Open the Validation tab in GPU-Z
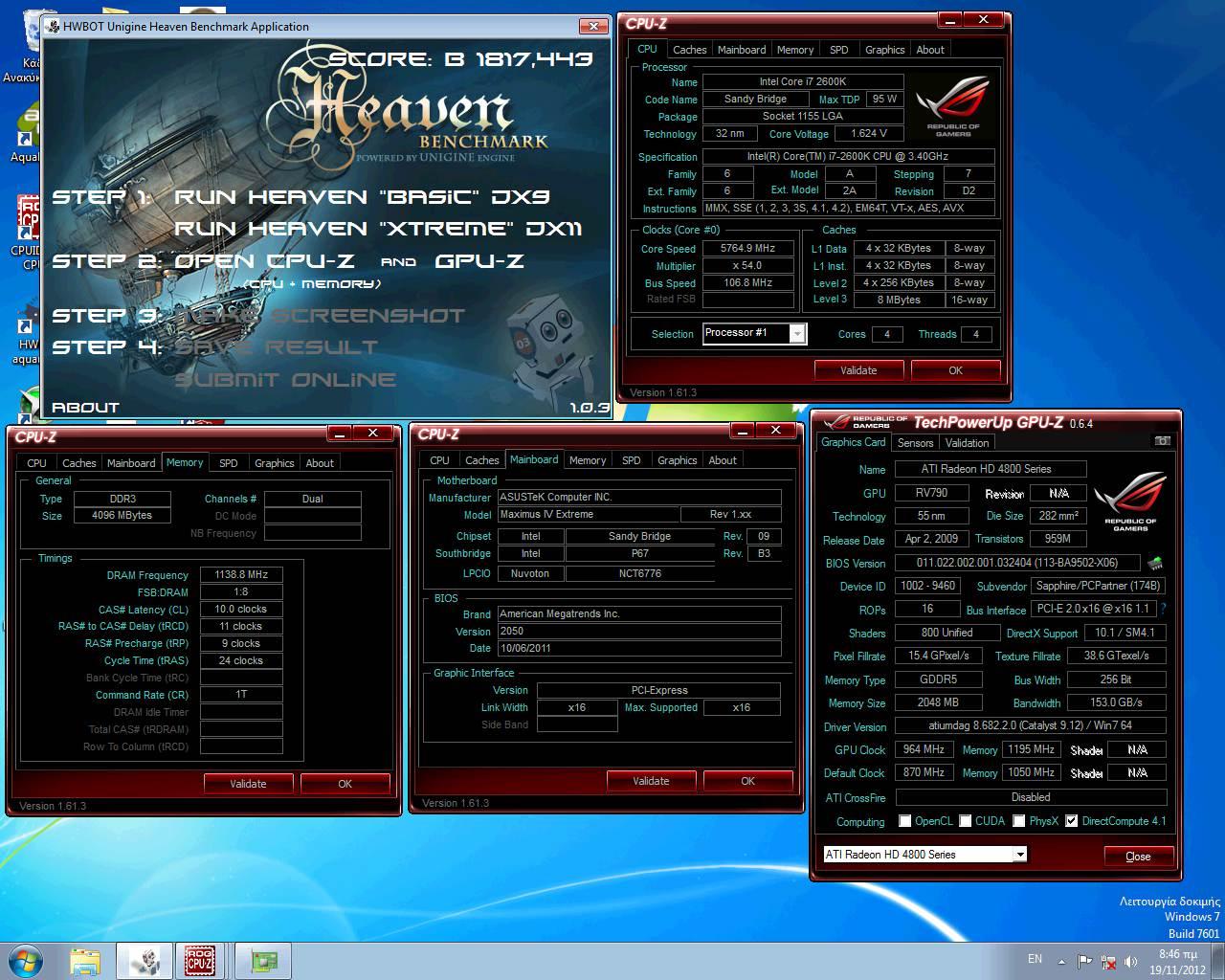Viewport: 1225px width, 980px height. (967, 443)
